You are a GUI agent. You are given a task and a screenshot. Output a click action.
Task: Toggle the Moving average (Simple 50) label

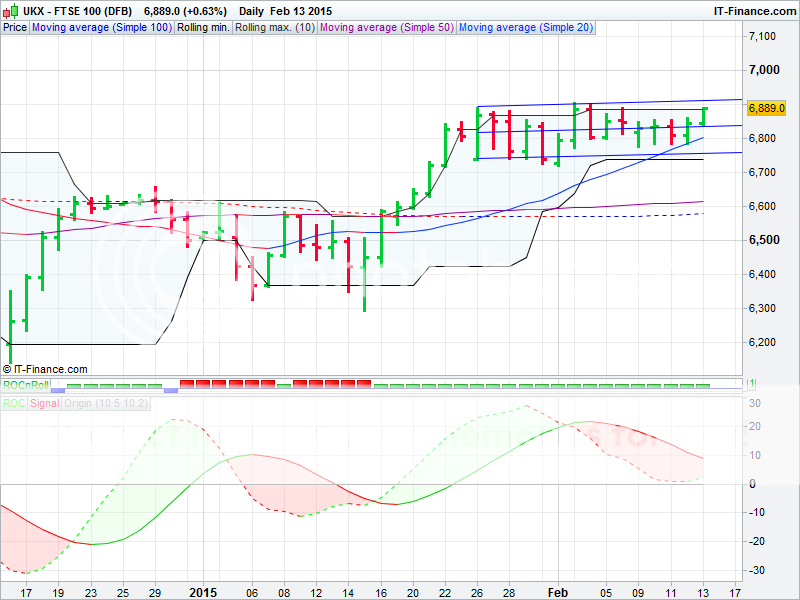point(386,28)
